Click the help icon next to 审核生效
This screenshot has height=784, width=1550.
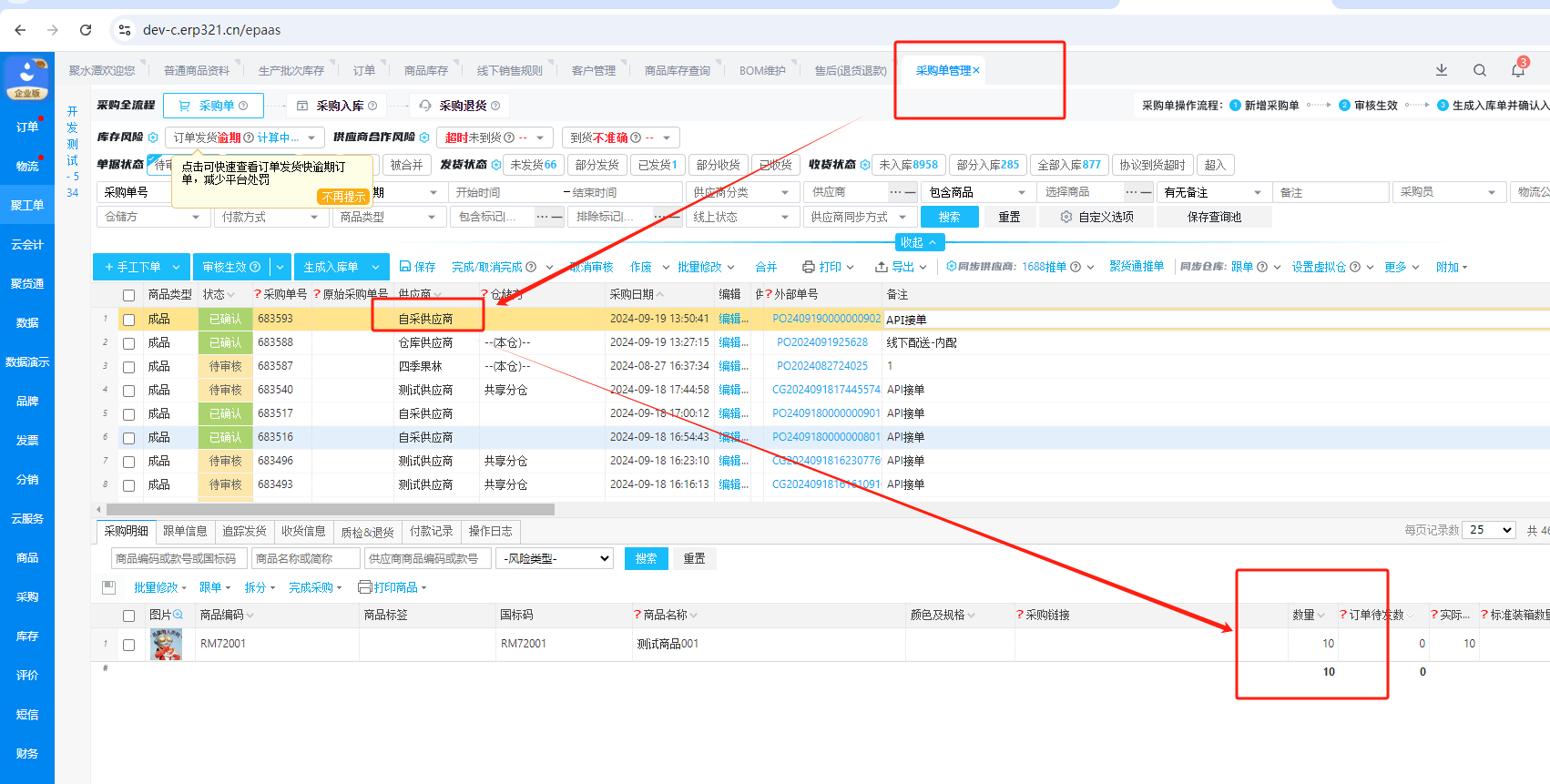tap(255, 267)
